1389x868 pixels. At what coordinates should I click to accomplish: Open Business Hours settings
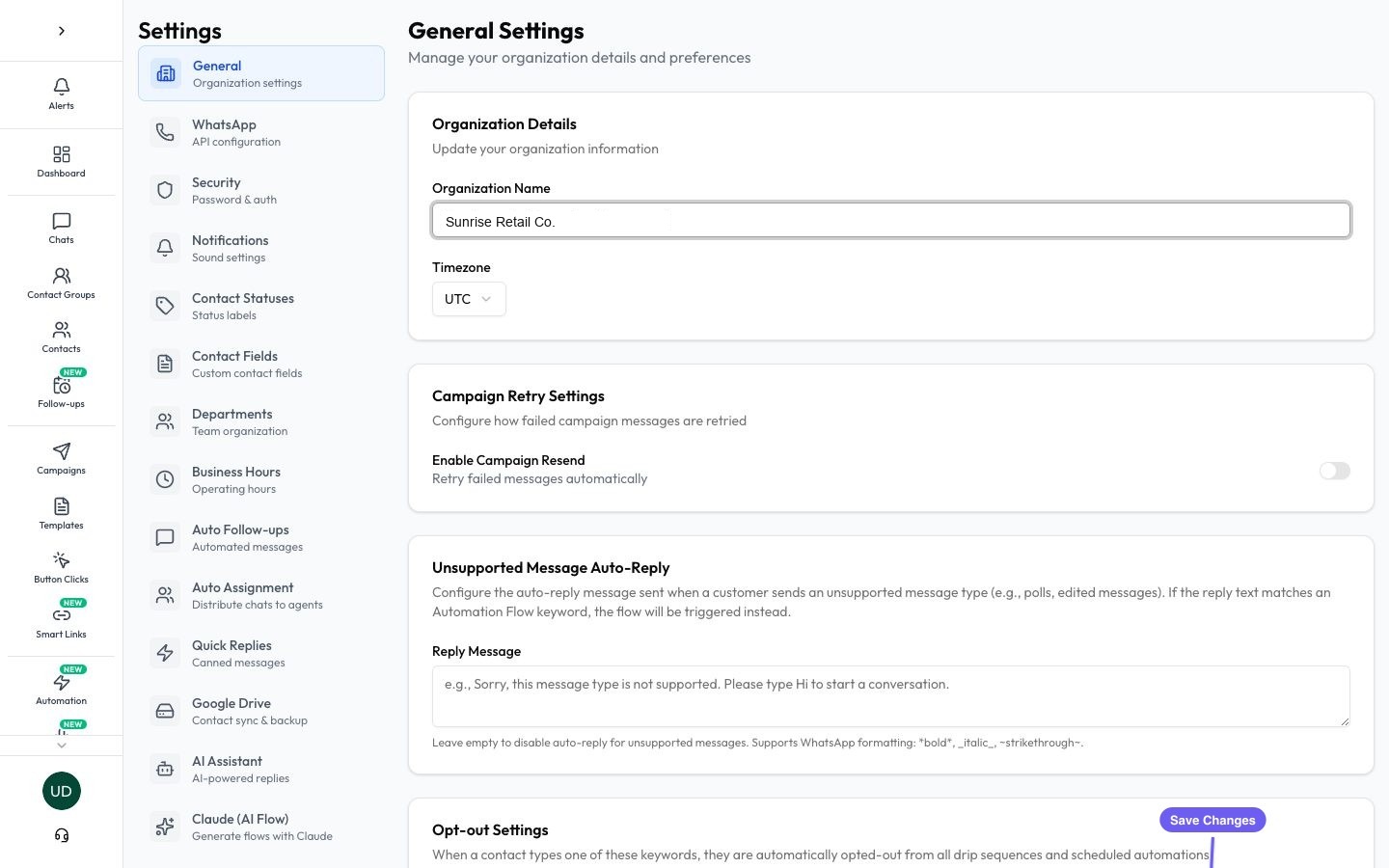pos(261,479)
